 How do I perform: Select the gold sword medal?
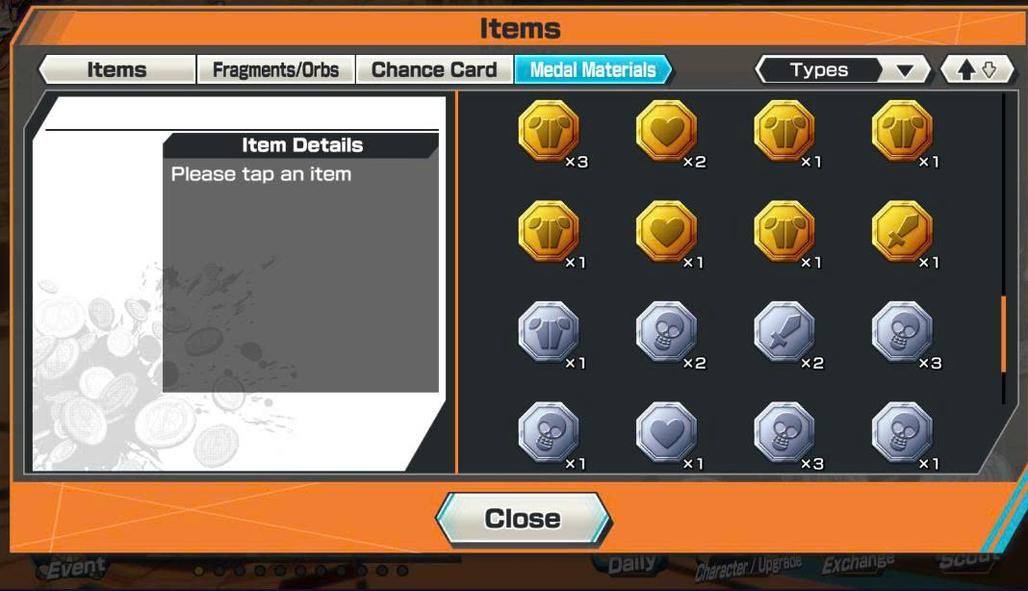902,231
